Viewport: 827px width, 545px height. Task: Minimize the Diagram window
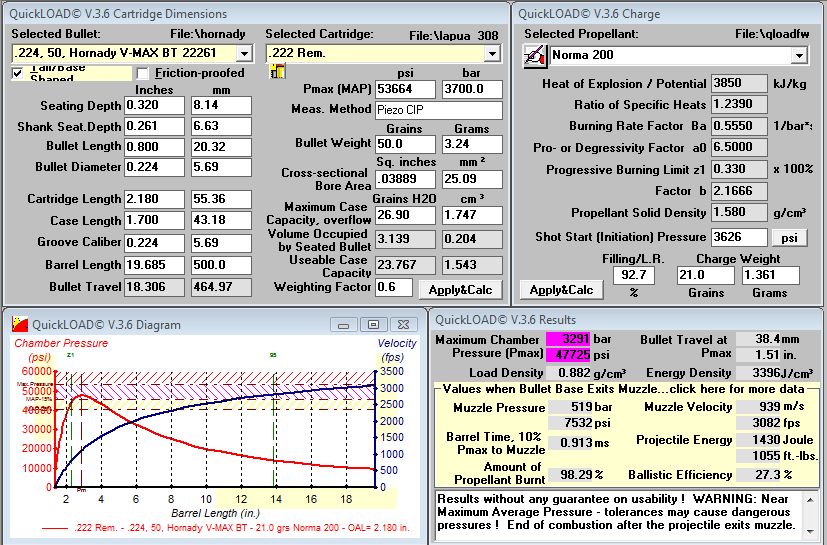tap(345, 324)
